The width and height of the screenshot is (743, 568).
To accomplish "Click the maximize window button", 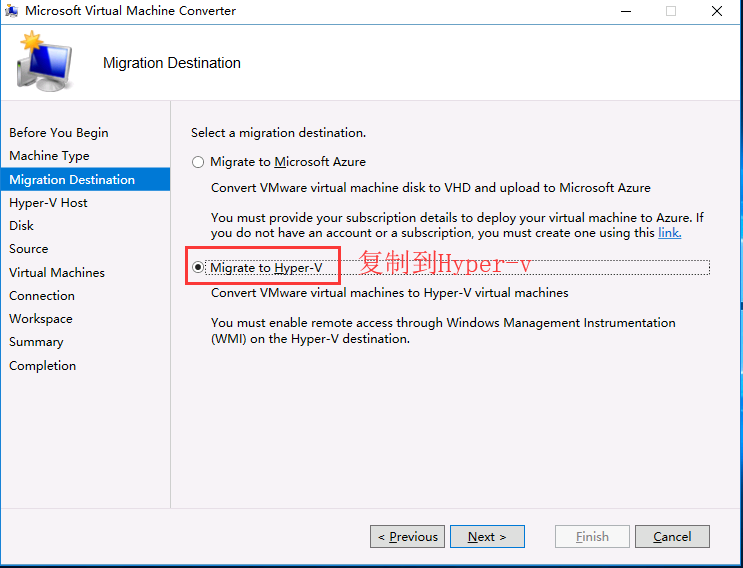I will (x=671, y=11).
